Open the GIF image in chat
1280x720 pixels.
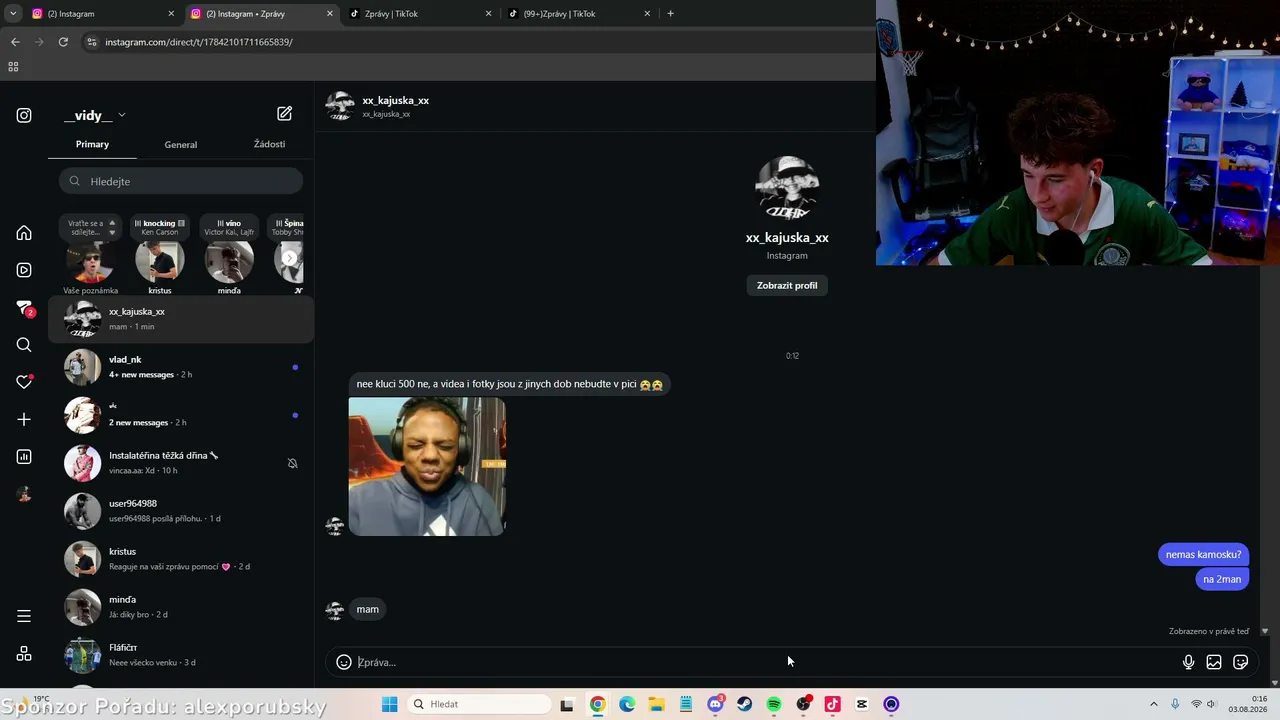coord(427,466)
